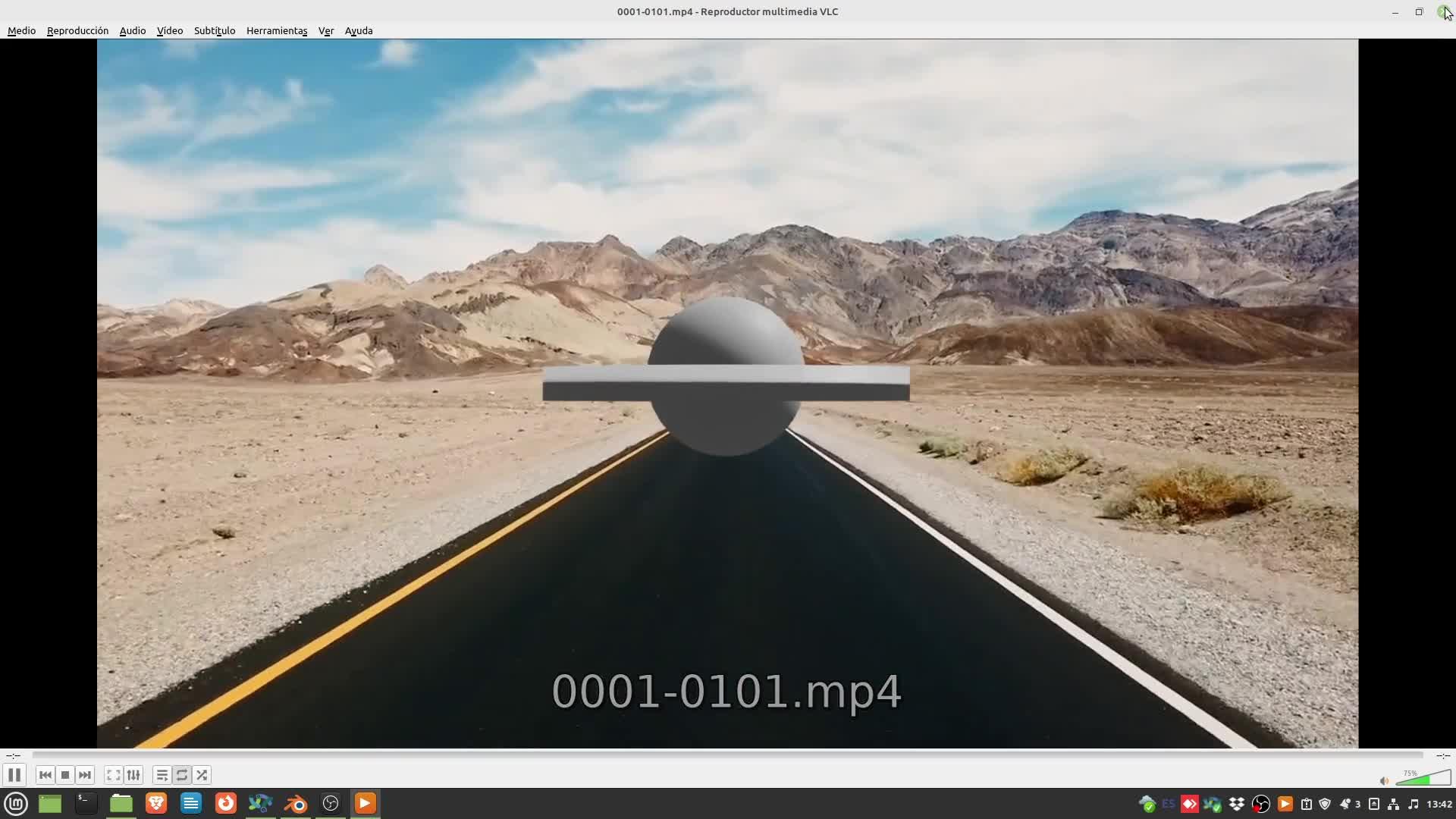Show the playlist view
Viewport: 1456px width, 819px height.
162,775
